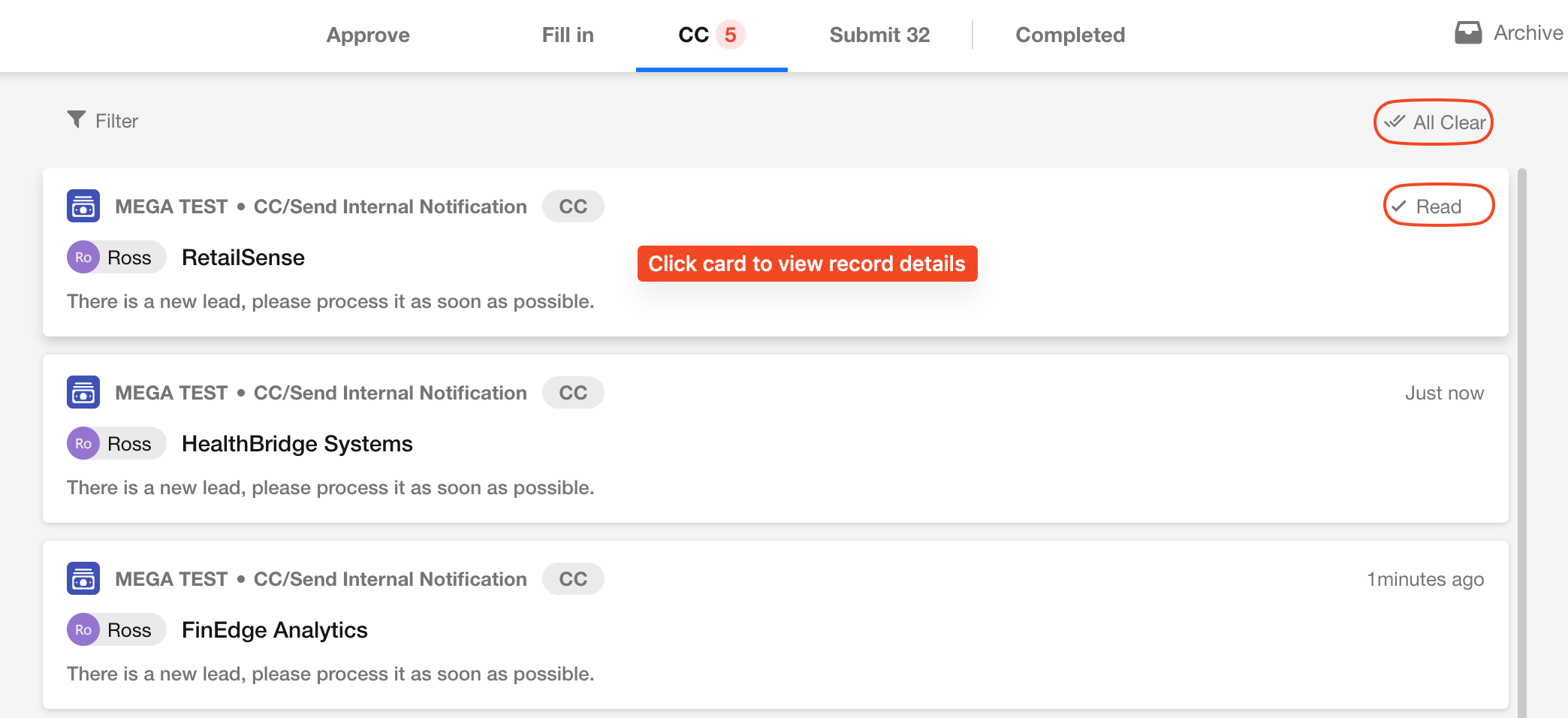1568x718 pixels.
Task: Switch to the Approve tab
Action: [x=368, y=35]
